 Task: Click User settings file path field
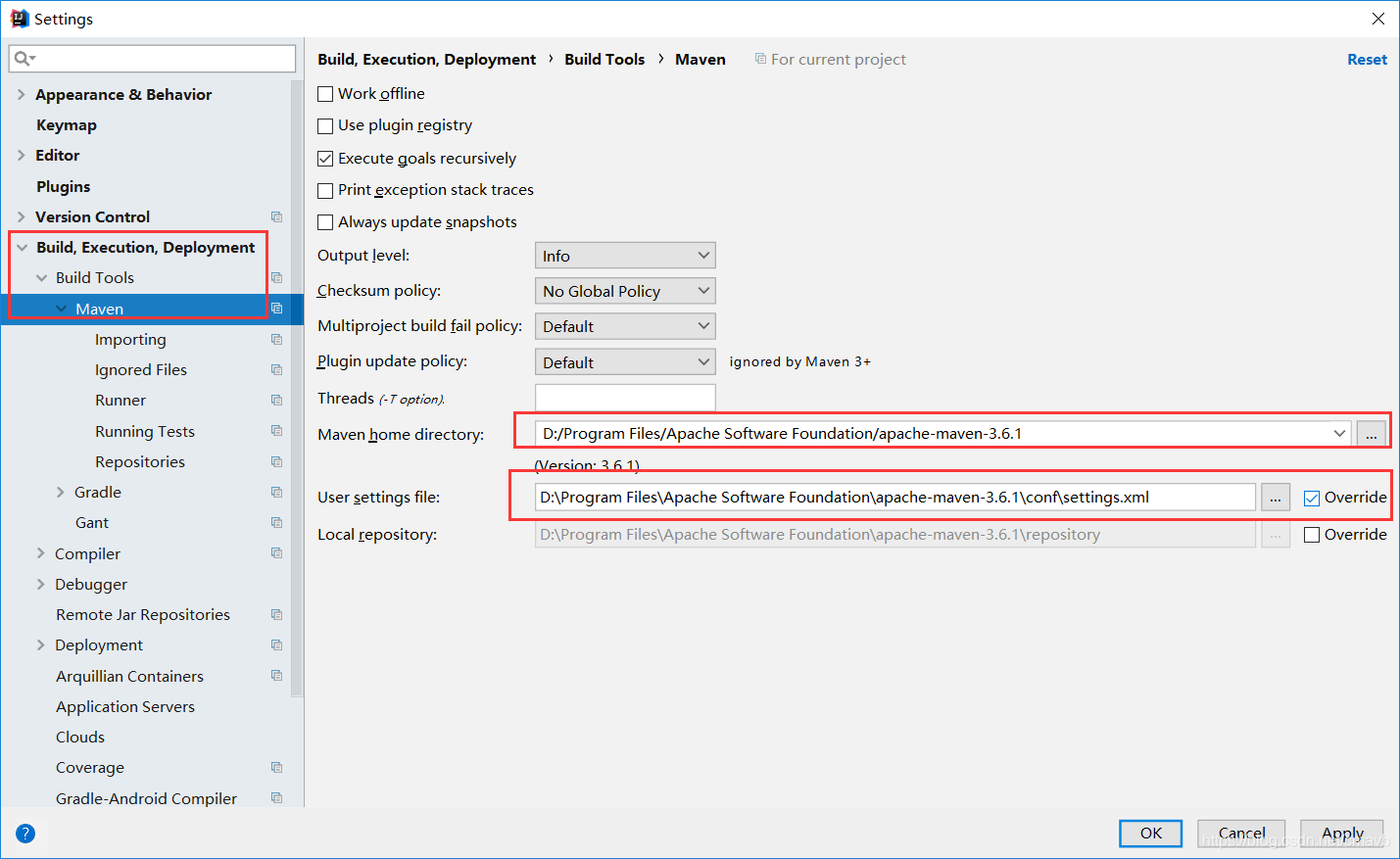point(895,498)
